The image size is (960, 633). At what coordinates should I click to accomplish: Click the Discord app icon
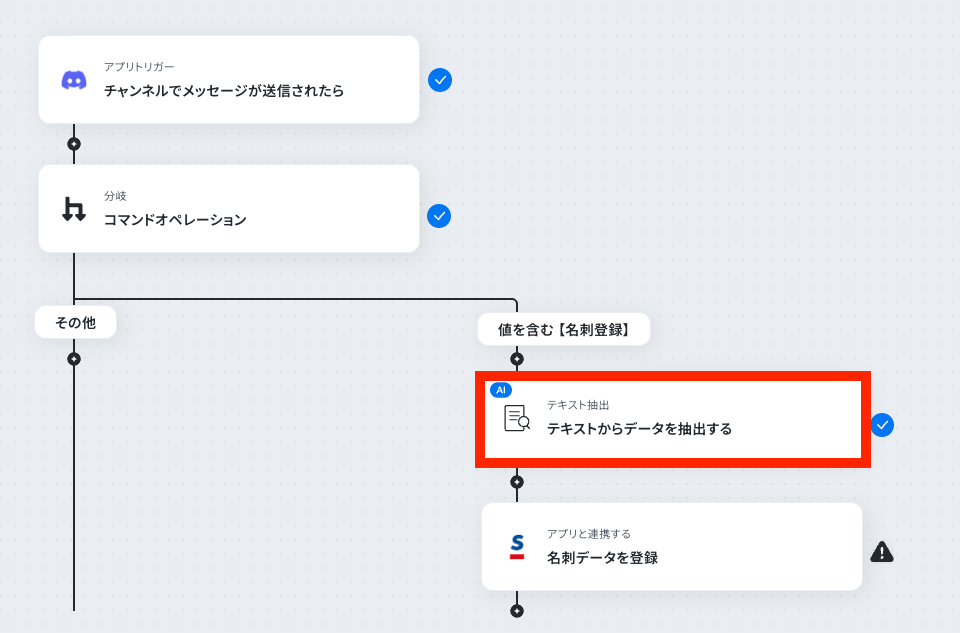pos(74,80)
